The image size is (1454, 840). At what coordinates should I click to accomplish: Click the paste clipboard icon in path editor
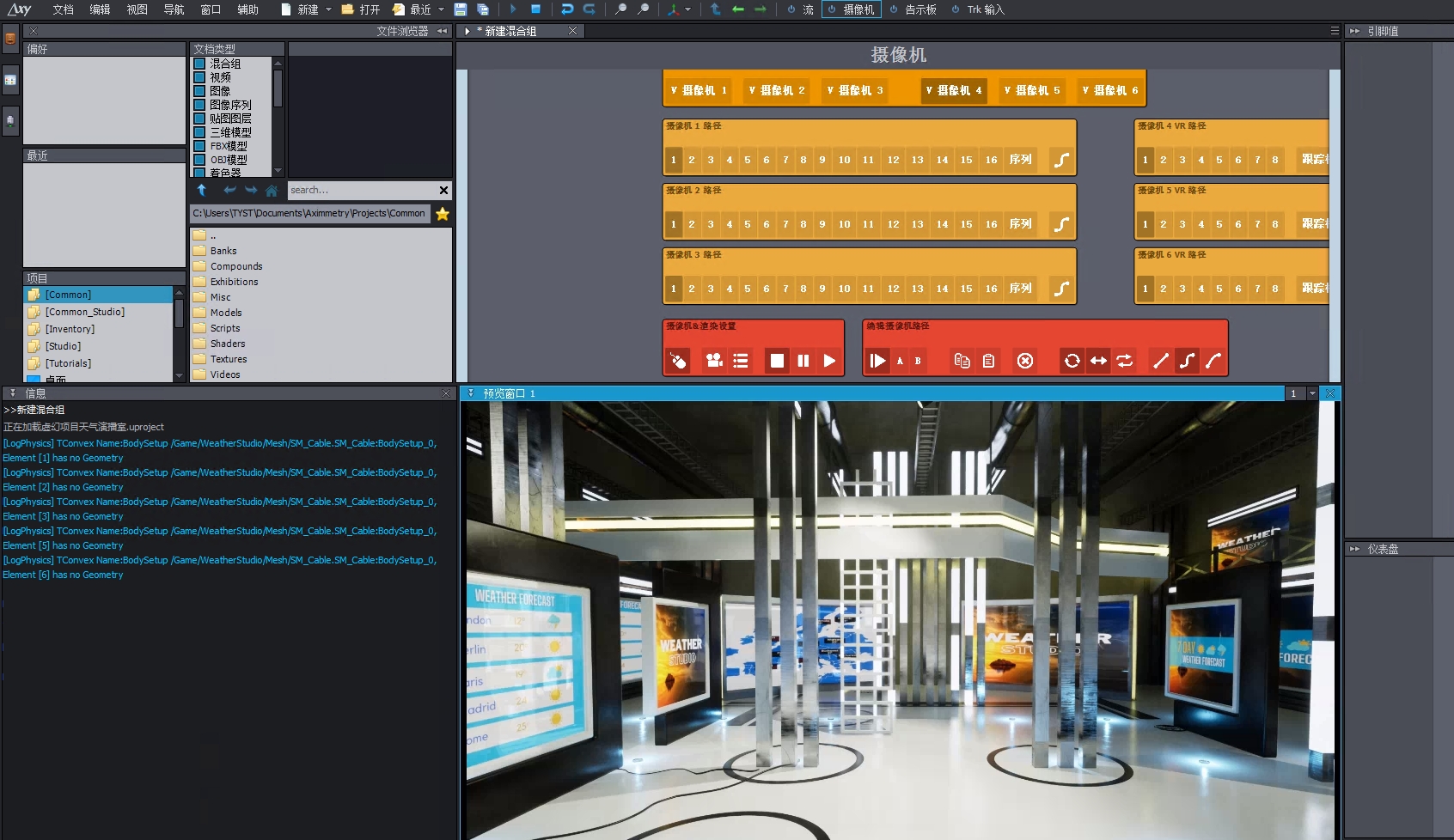[x=989, y=361]
